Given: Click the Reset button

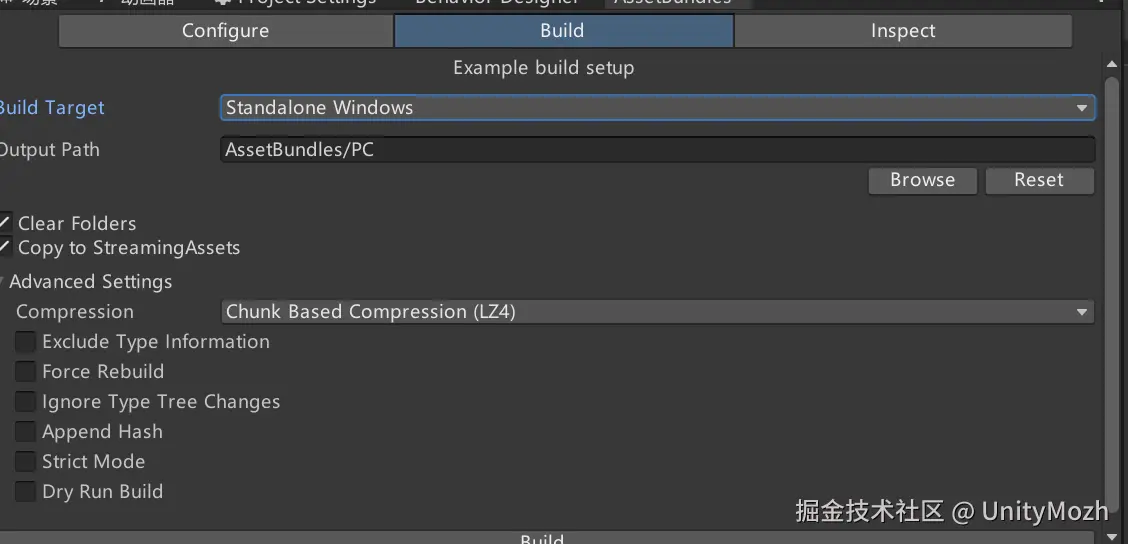Looking at the screenshot, I should [x=1038, y=180].
